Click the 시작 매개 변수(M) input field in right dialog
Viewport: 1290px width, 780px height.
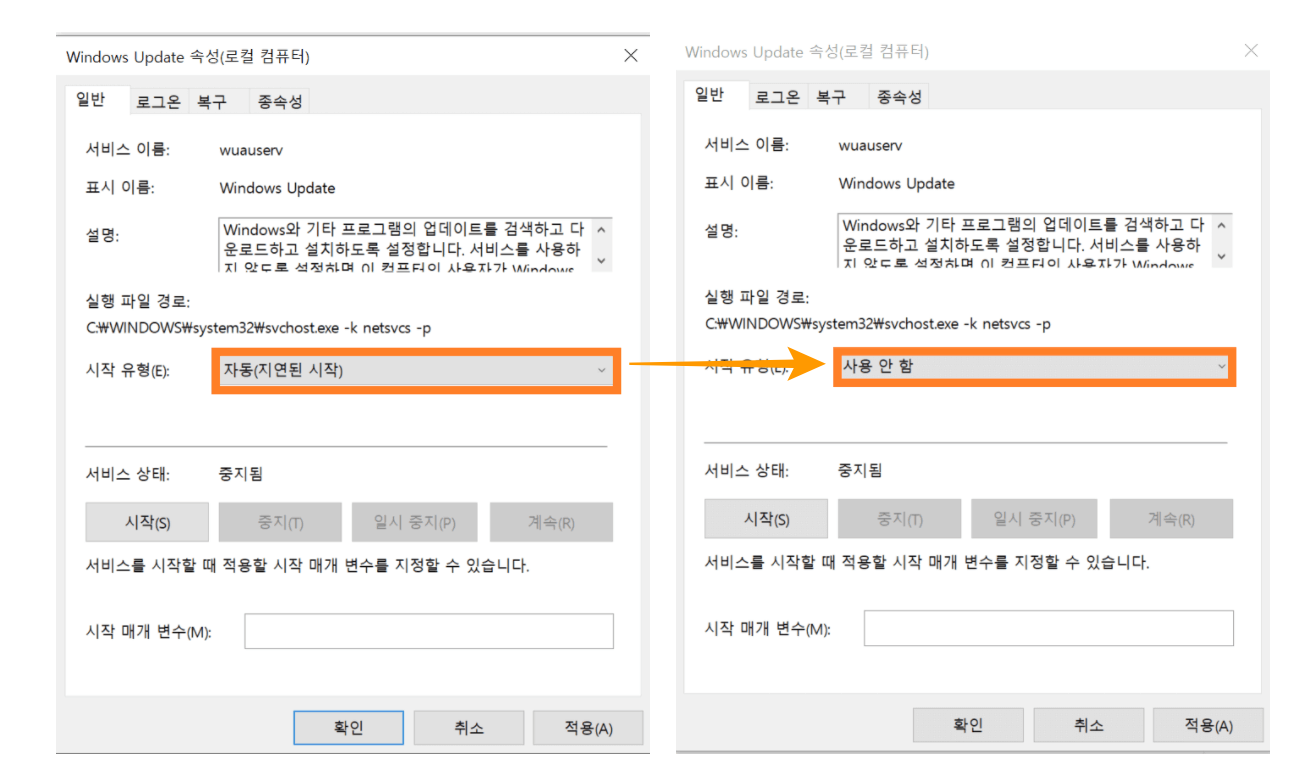click(1048, 627)
